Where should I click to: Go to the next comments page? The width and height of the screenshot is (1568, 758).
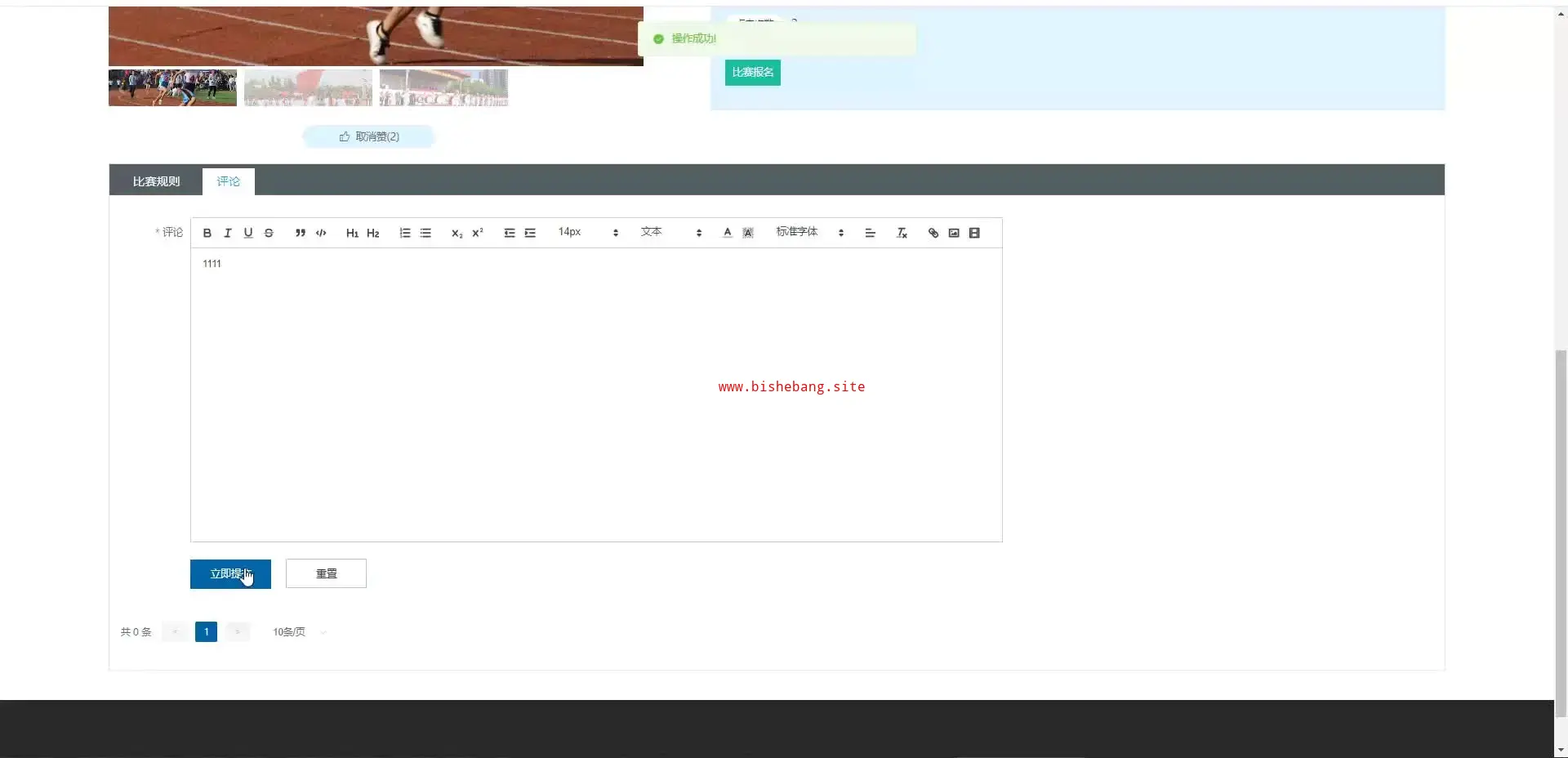point(238,632)
